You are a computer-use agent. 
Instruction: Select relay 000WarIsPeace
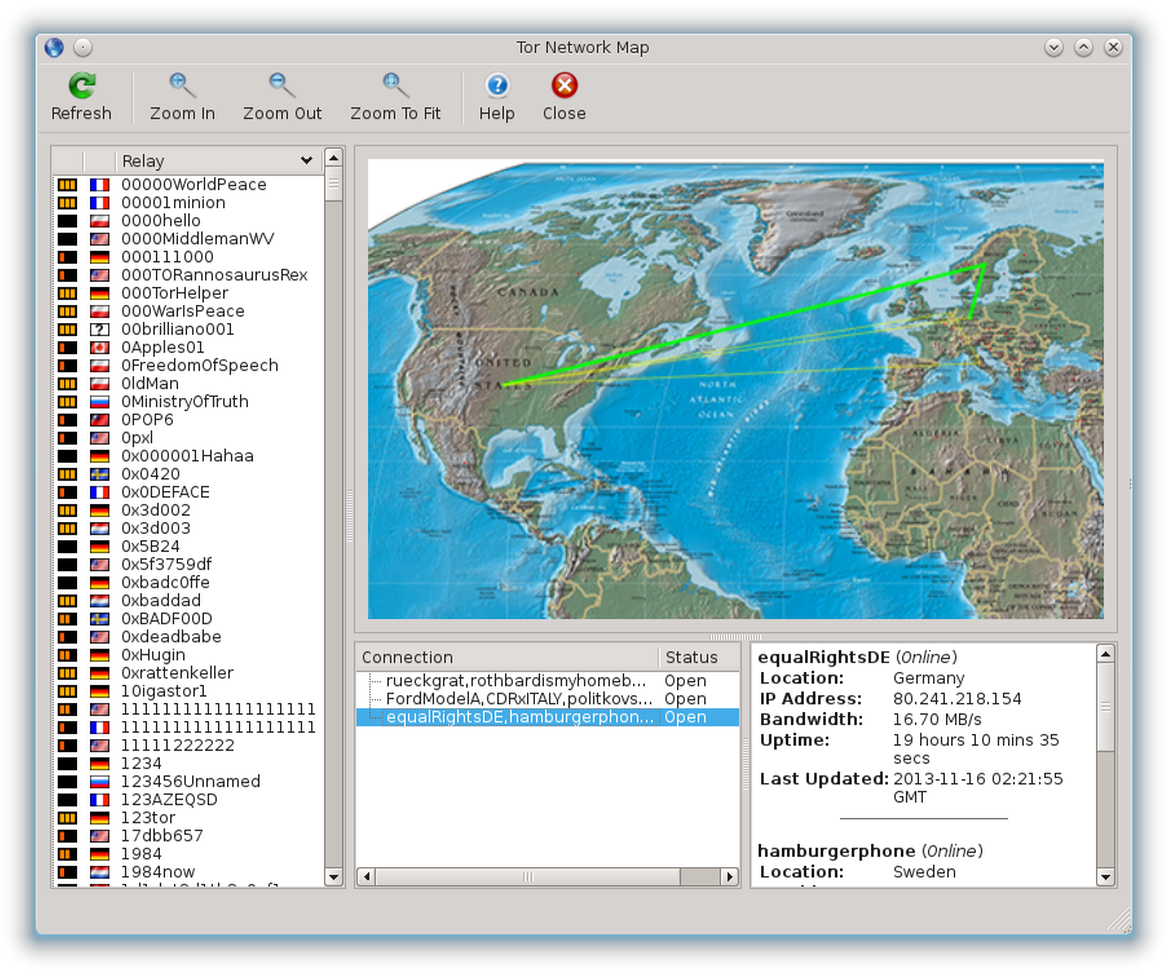click(183, 311)
